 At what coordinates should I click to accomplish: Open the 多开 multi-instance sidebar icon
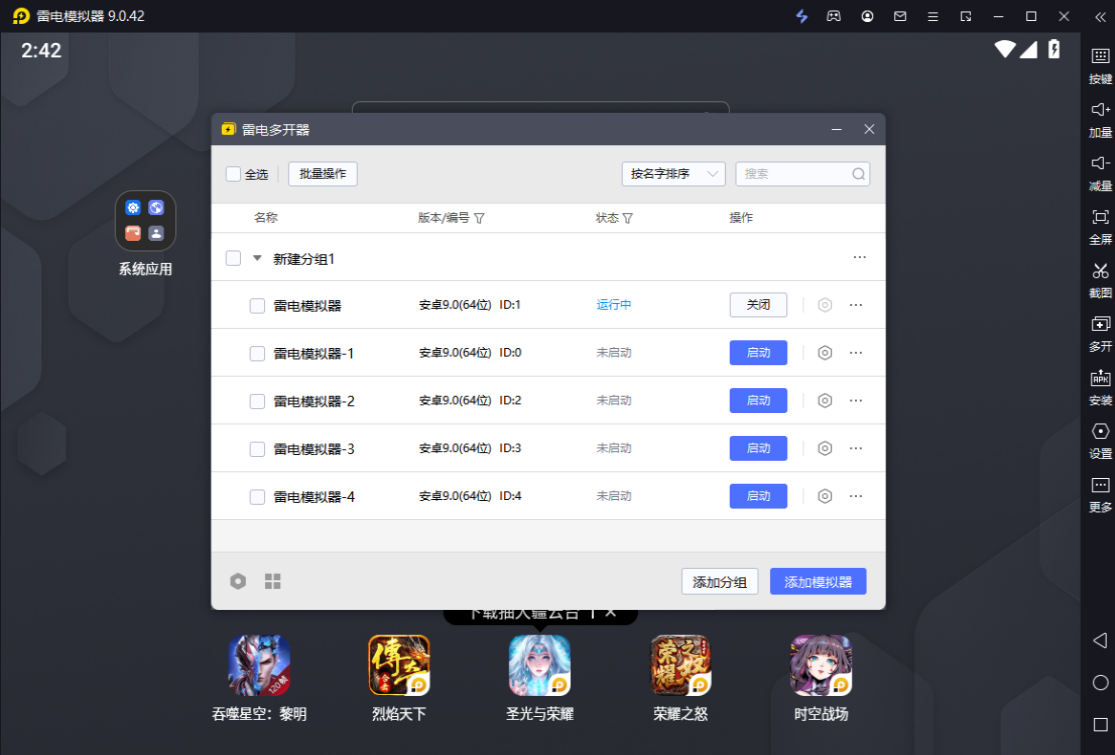(x=1100, y=324)
